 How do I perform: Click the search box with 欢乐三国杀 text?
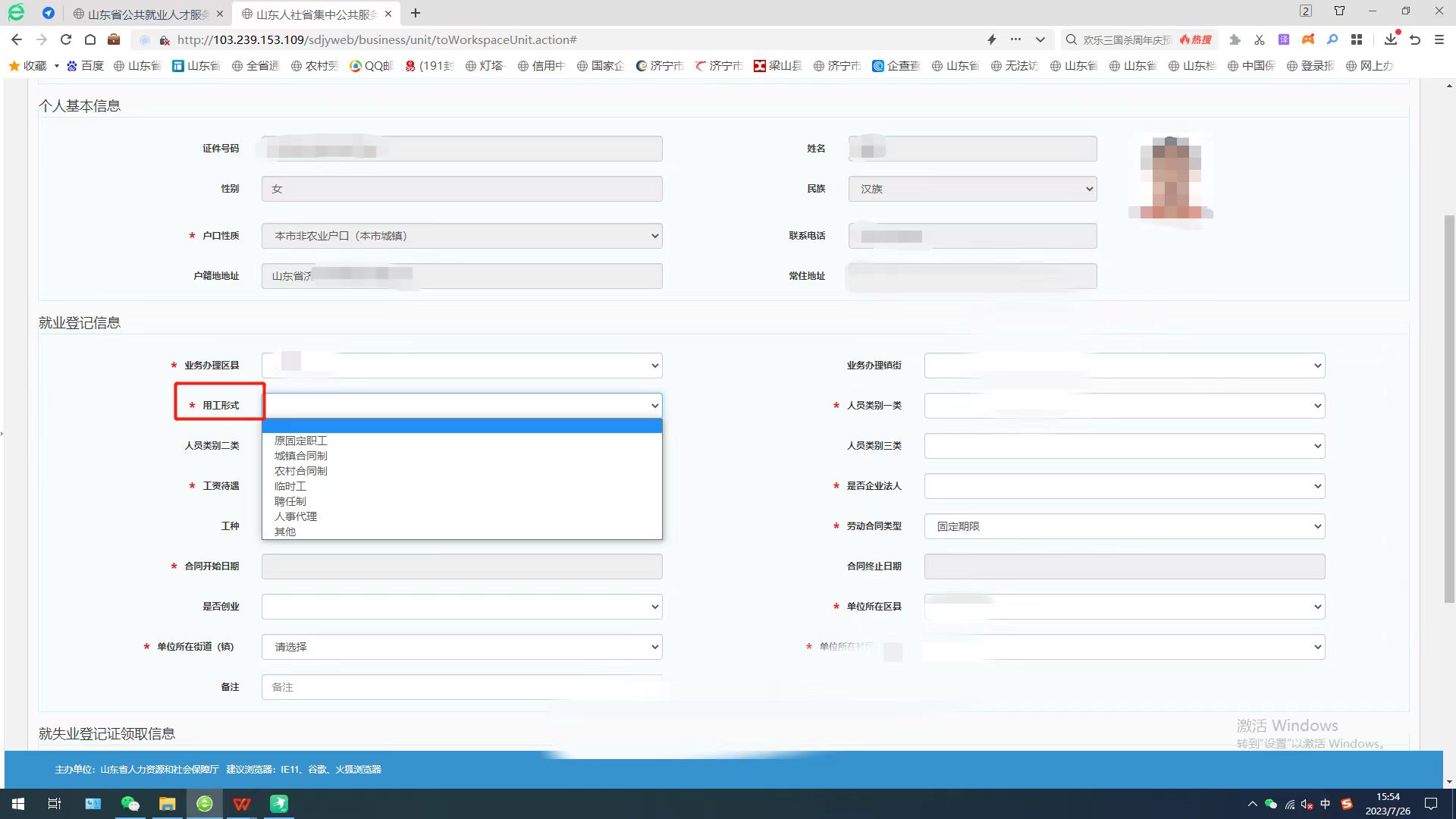1127,39
